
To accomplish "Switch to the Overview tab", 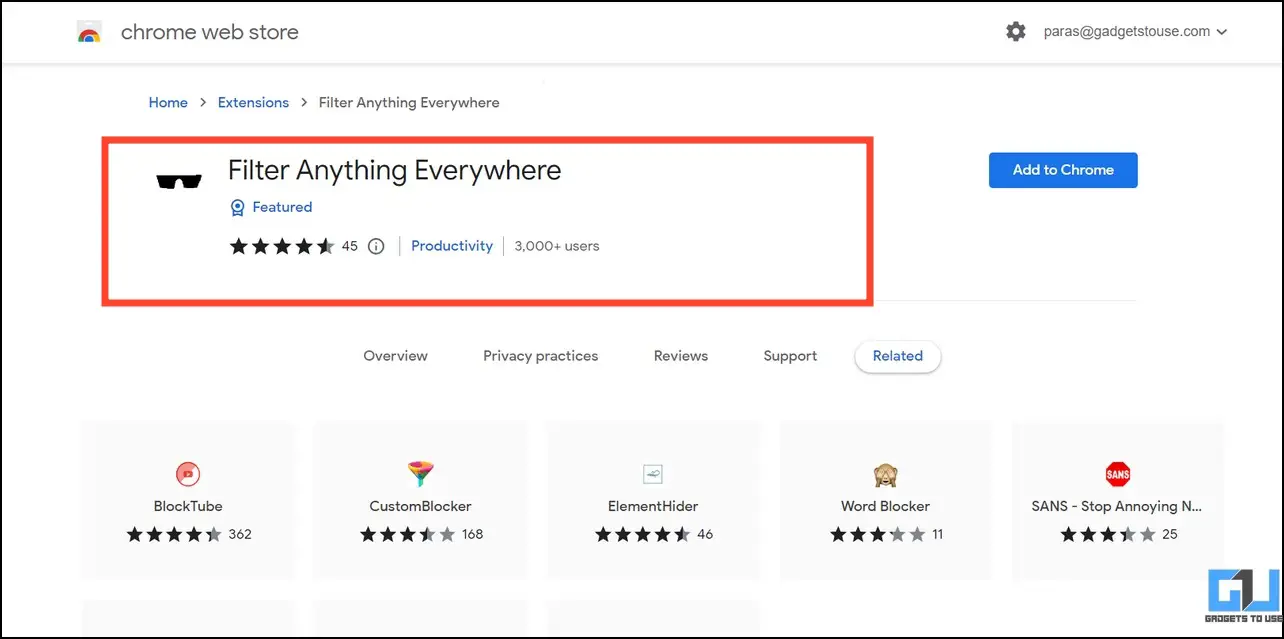I will 395,356.
